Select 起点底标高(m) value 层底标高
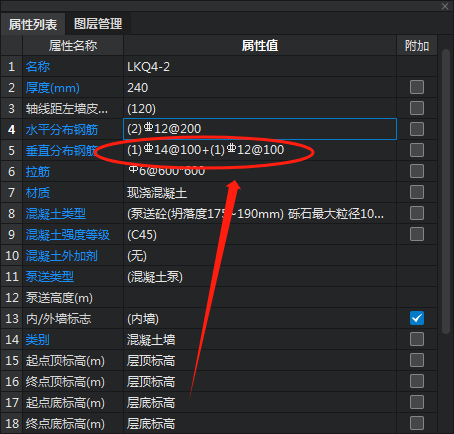454x434 pixels. (x=260, y=402)
